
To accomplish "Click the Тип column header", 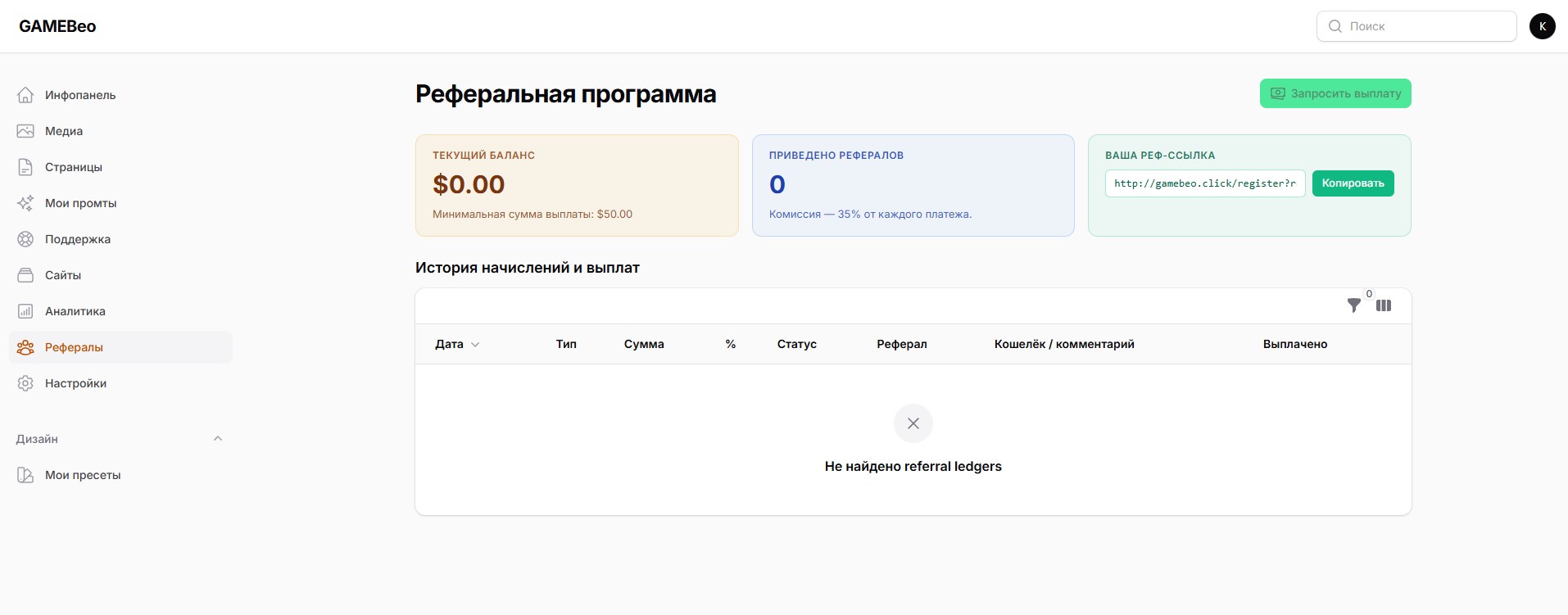I will [x=566, y=344].
